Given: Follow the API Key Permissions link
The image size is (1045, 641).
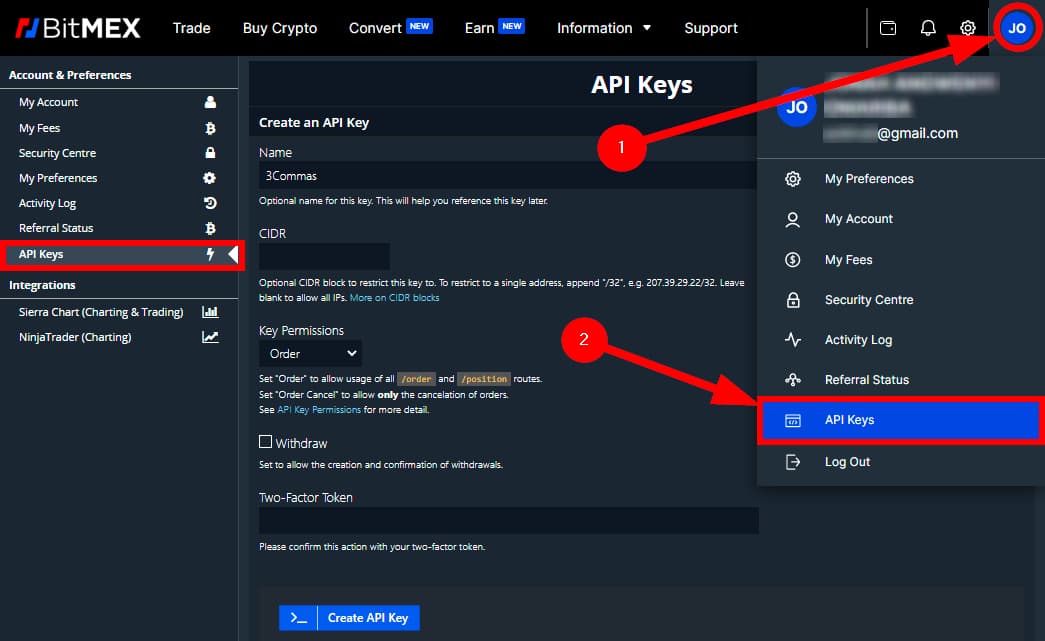Looking at the screenshot, I should (319, 410).
